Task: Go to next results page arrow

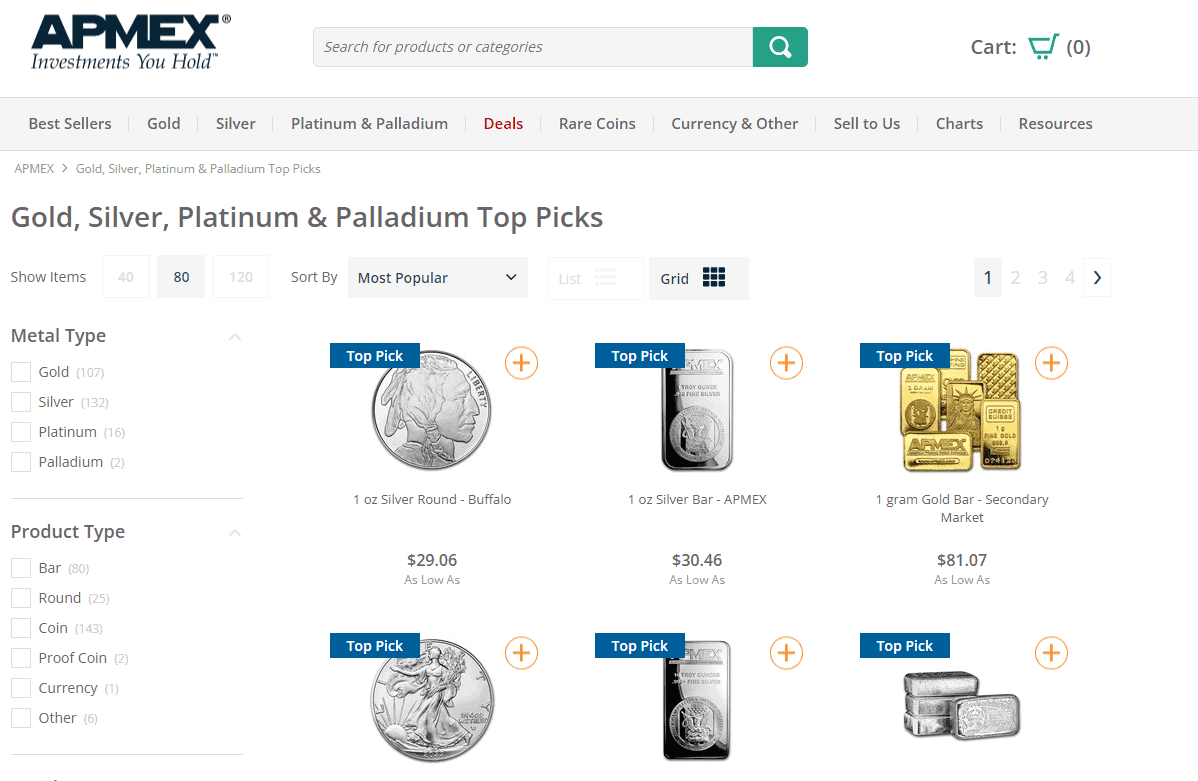Action: [x=1097, y=277]
